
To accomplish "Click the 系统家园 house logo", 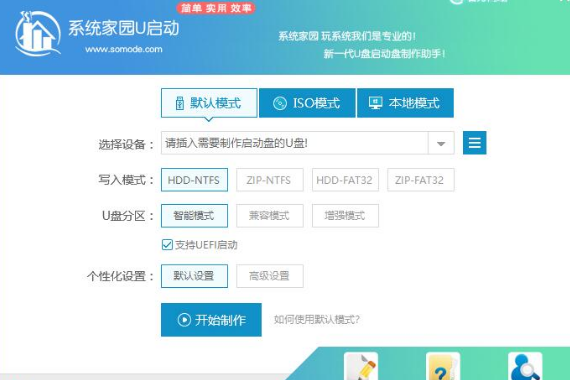I will pyautogui.click(x=37, y=34).
